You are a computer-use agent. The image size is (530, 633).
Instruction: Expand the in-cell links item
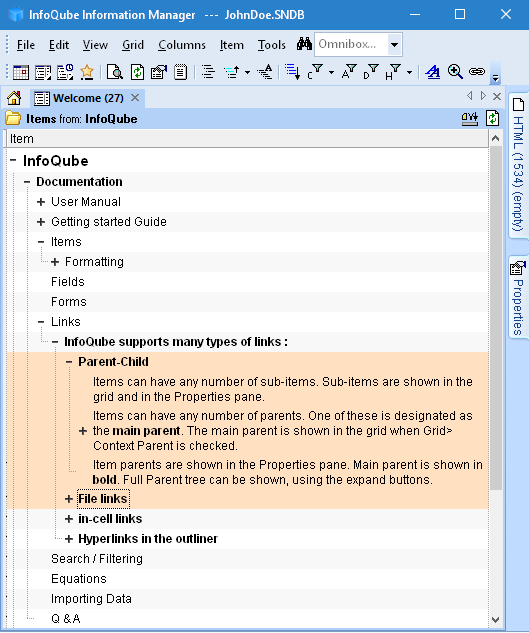69,519
